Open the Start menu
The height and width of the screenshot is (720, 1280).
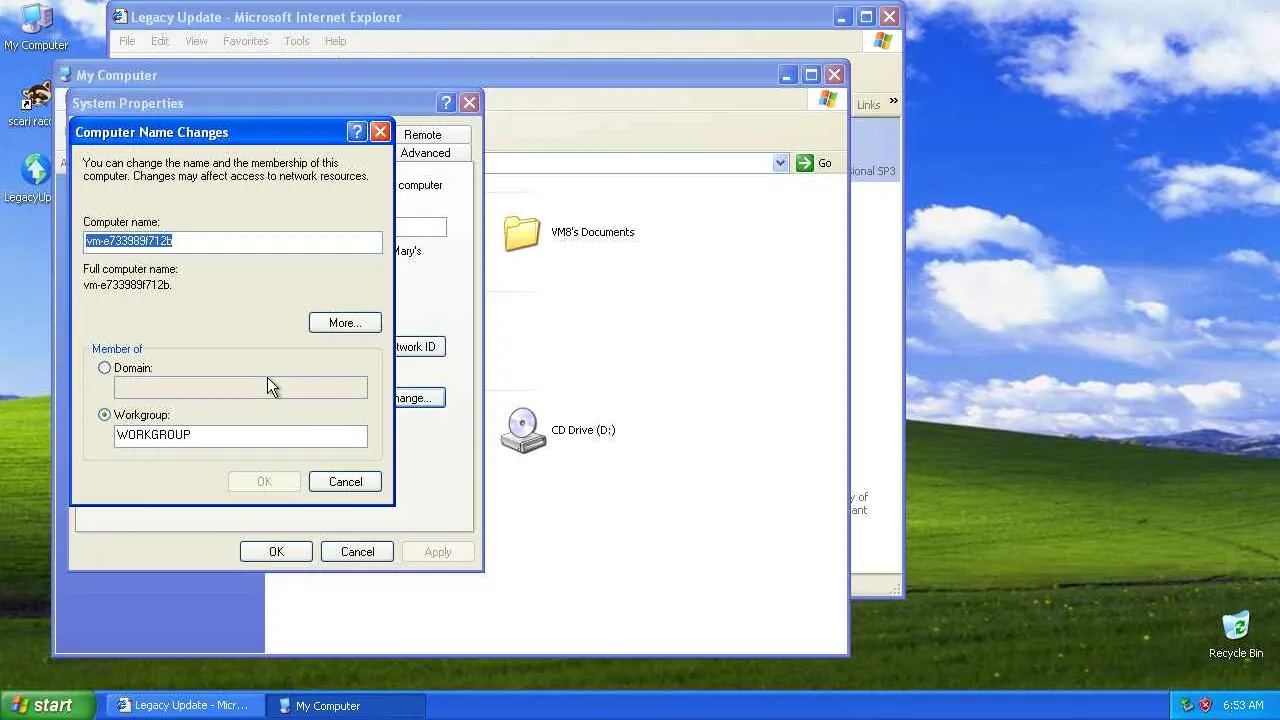tap(48, 705)
